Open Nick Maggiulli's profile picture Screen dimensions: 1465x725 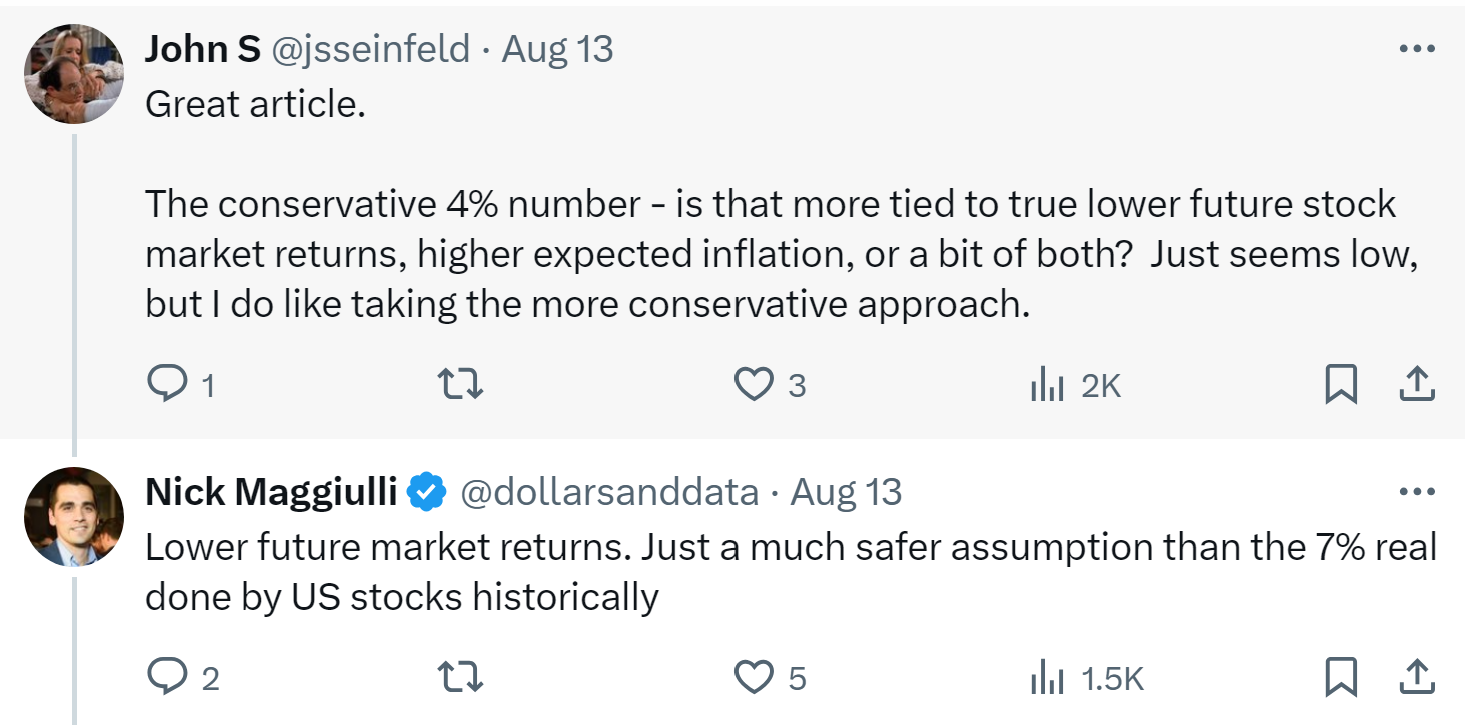click(x=73, y=516)
